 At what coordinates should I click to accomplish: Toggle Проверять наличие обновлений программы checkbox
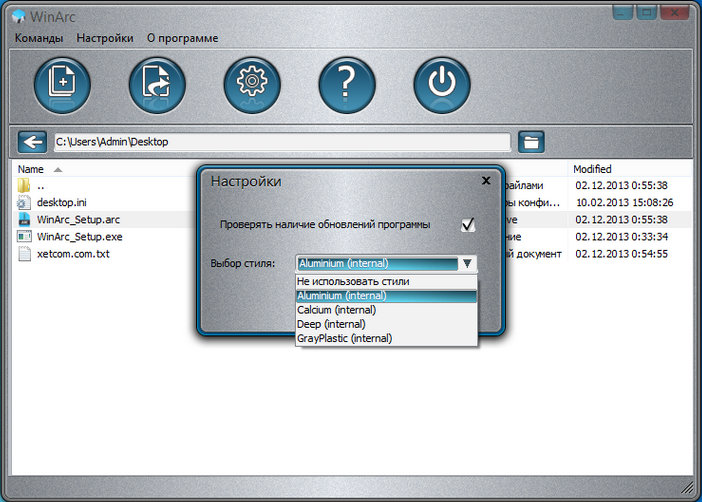pyautogui.click(x=468, y=224)
